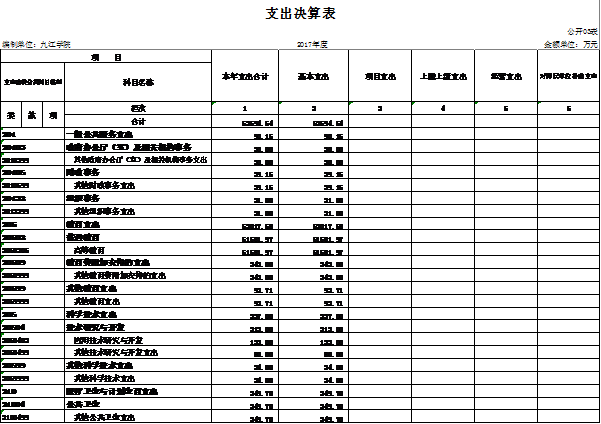This screenshot has width=601, height=424.
Task: Click the 其他公共卫生支出 cell
Action: click(138, 417)
